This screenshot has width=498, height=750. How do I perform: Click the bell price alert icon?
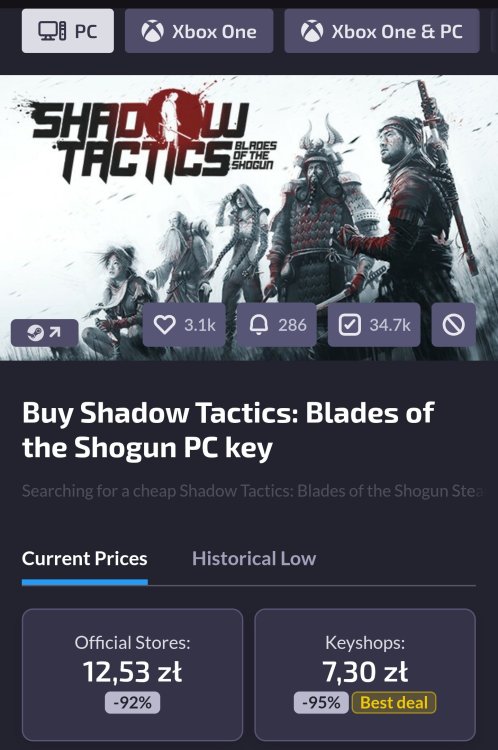[258, 325]
